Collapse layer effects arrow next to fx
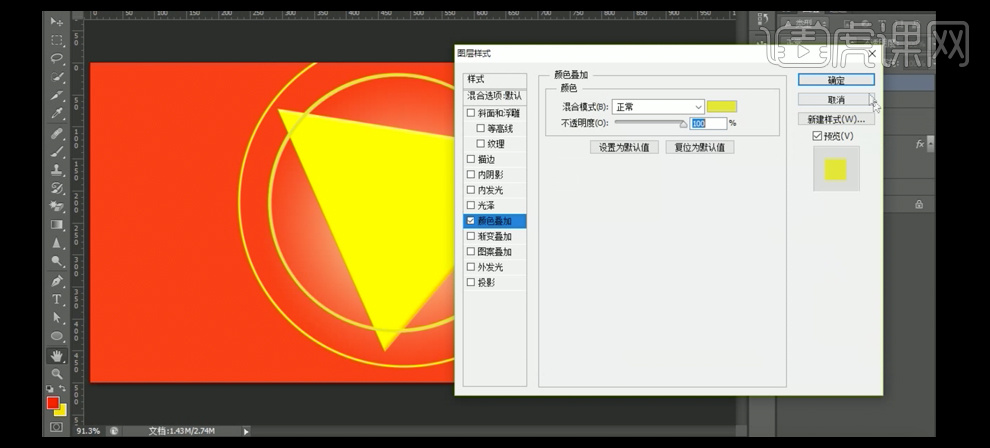990x448 pixels. [x=929, y=144]
